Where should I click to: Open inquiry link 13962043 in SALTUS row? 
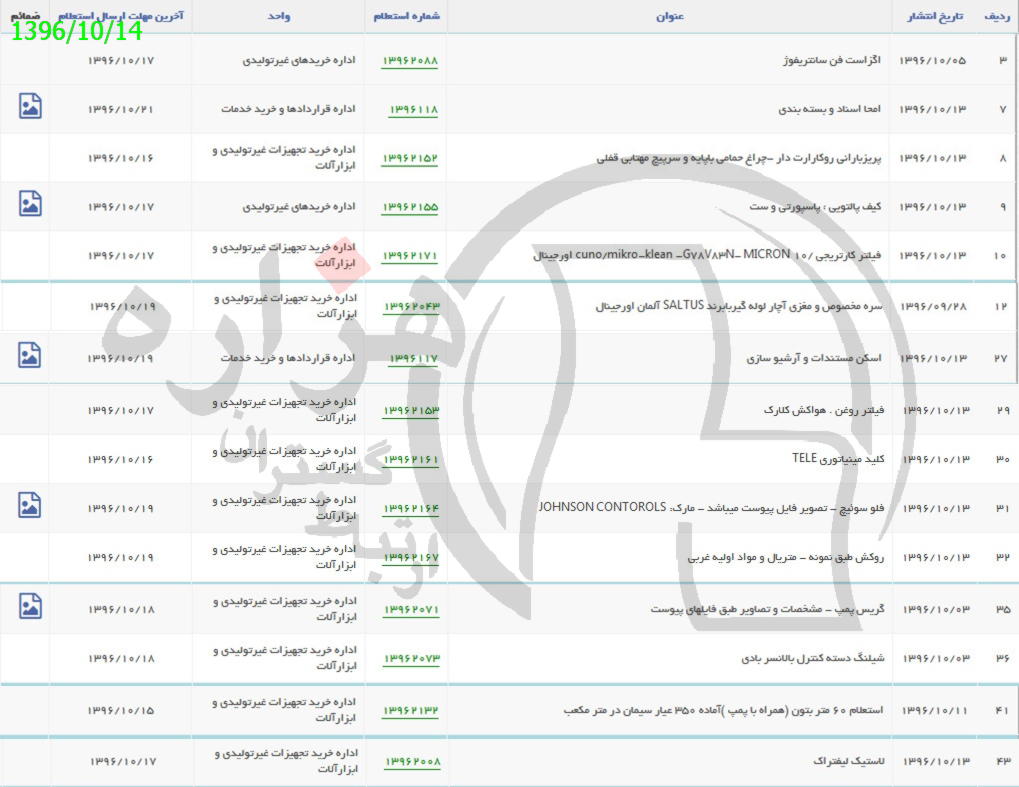click(x=410, y=307)
